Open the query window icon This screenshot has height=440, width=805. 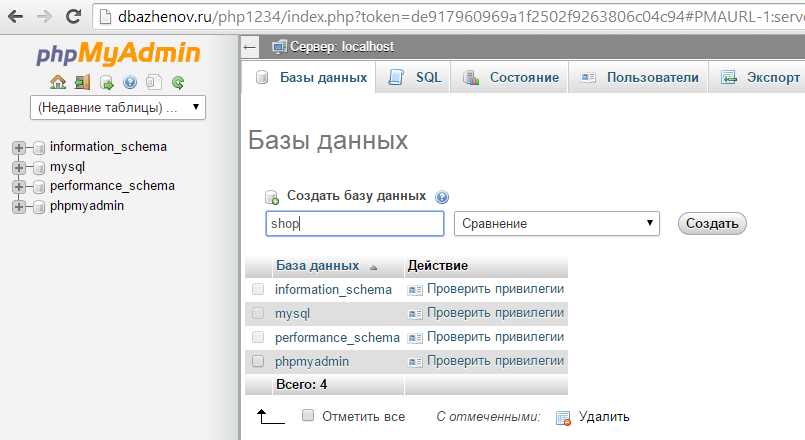pyautogui.click(x=106, y=83)
